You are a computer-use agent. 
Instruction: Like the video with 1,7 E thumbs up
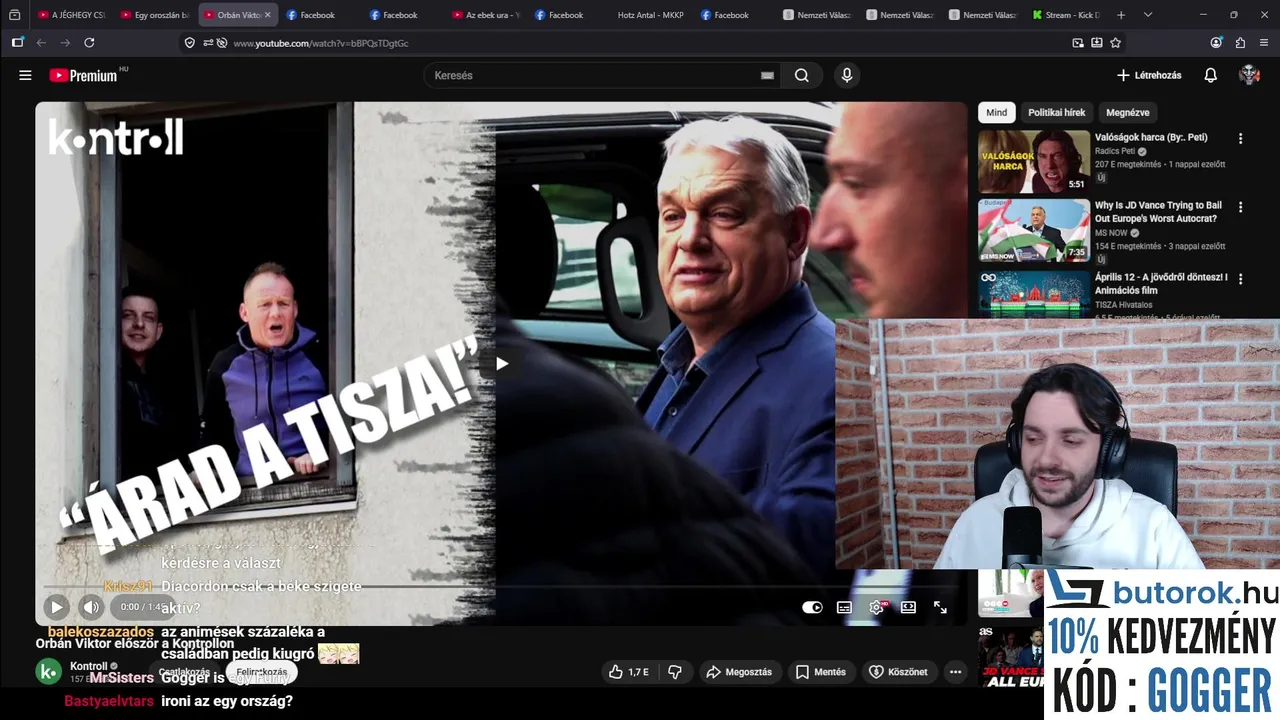629,672
